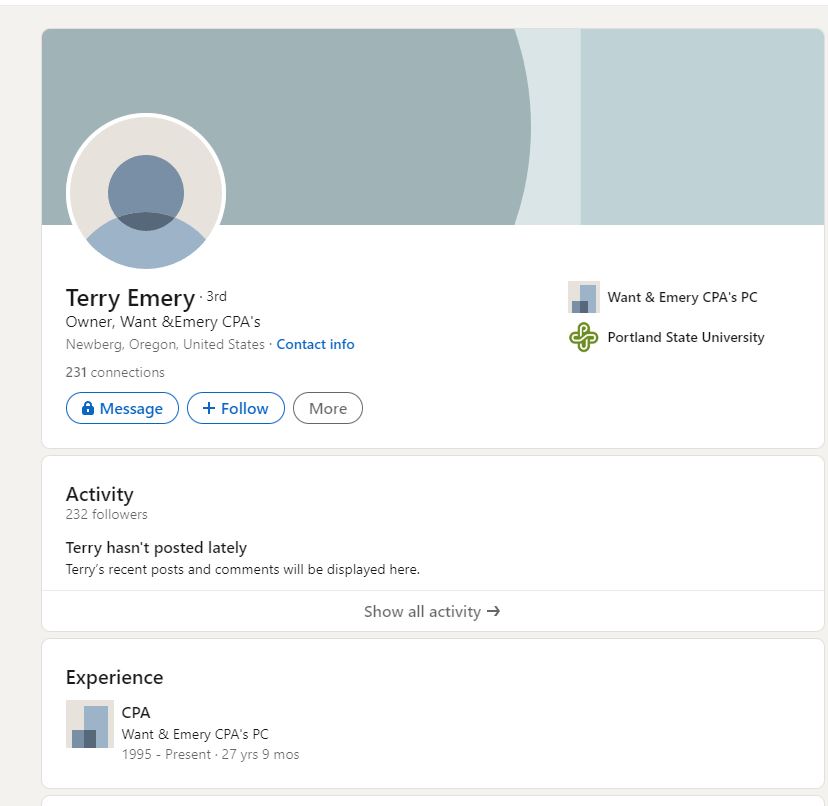
Task: Open the Contact info link
Action: click(315, 344)
